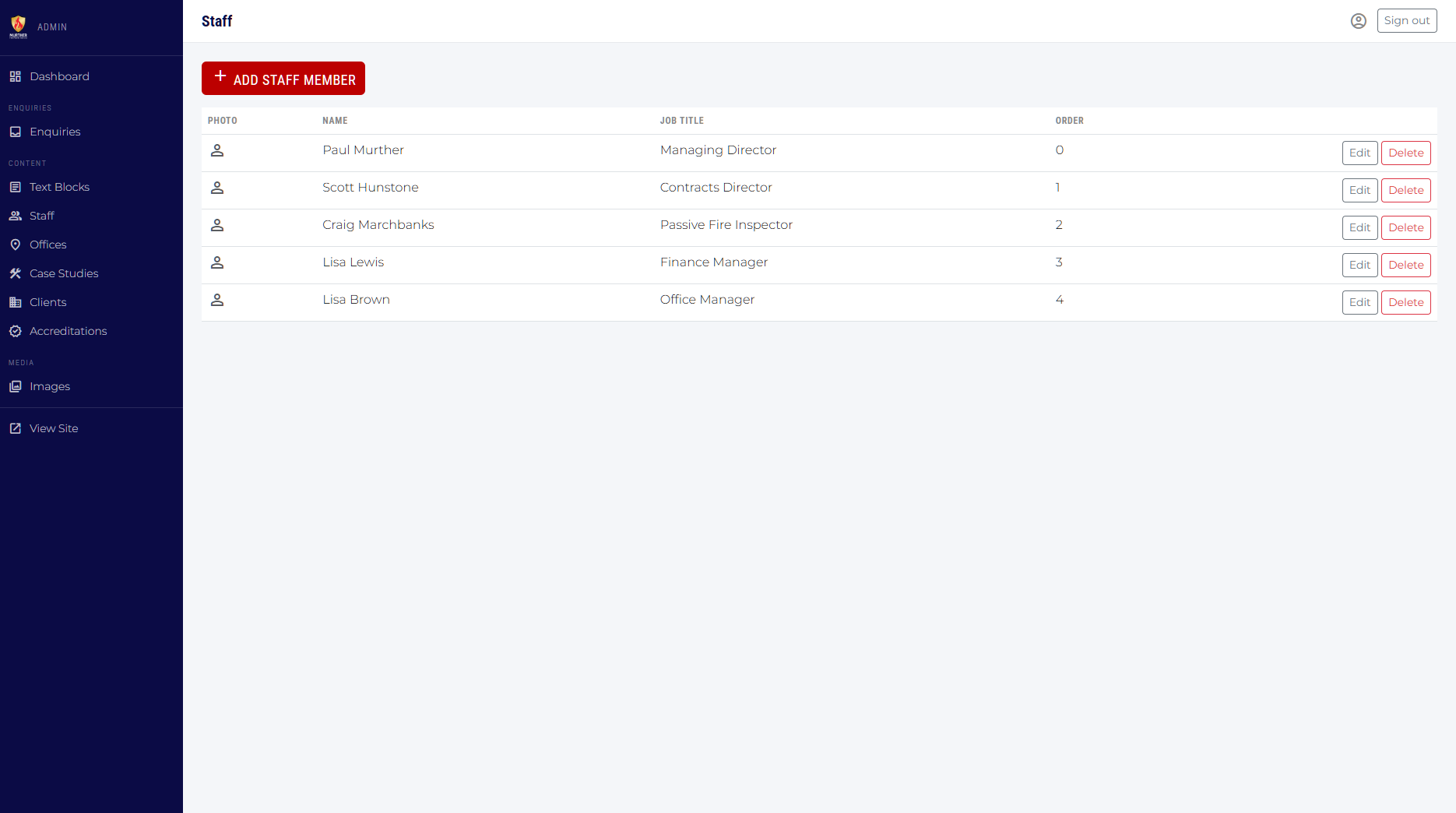1456x813 pixels.
Task: Open Offices using the location pin icon
Action: (x=16, y=245)
